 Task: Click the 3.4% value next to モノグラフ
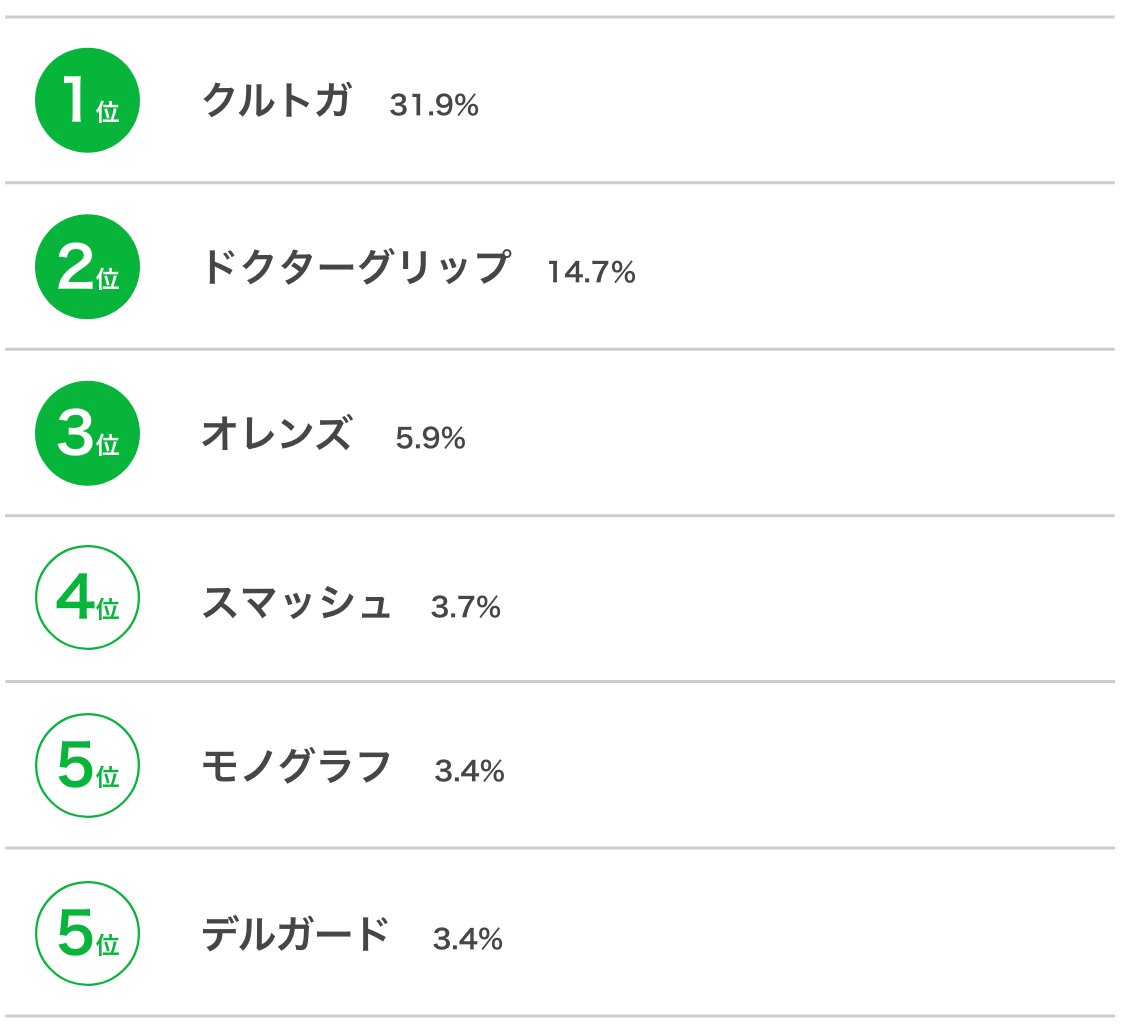click(x=469, y=771)
